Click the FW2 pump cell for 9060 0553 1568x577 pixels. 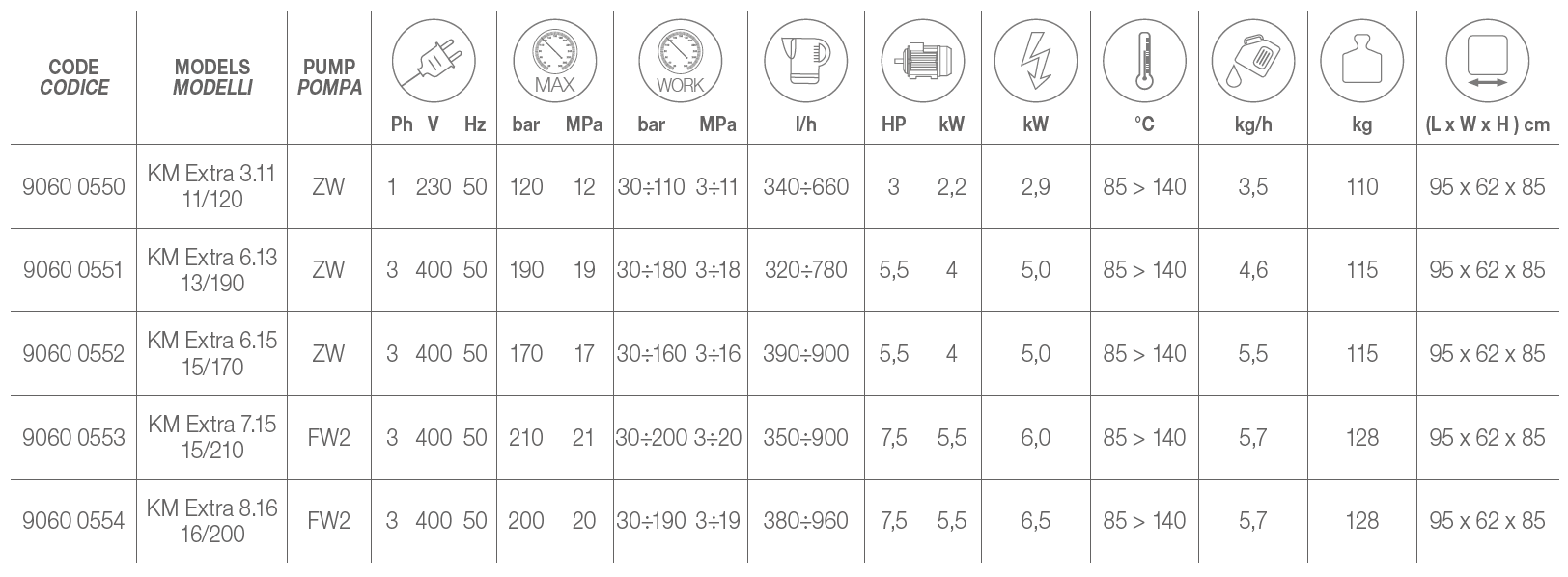coord(328,438)
